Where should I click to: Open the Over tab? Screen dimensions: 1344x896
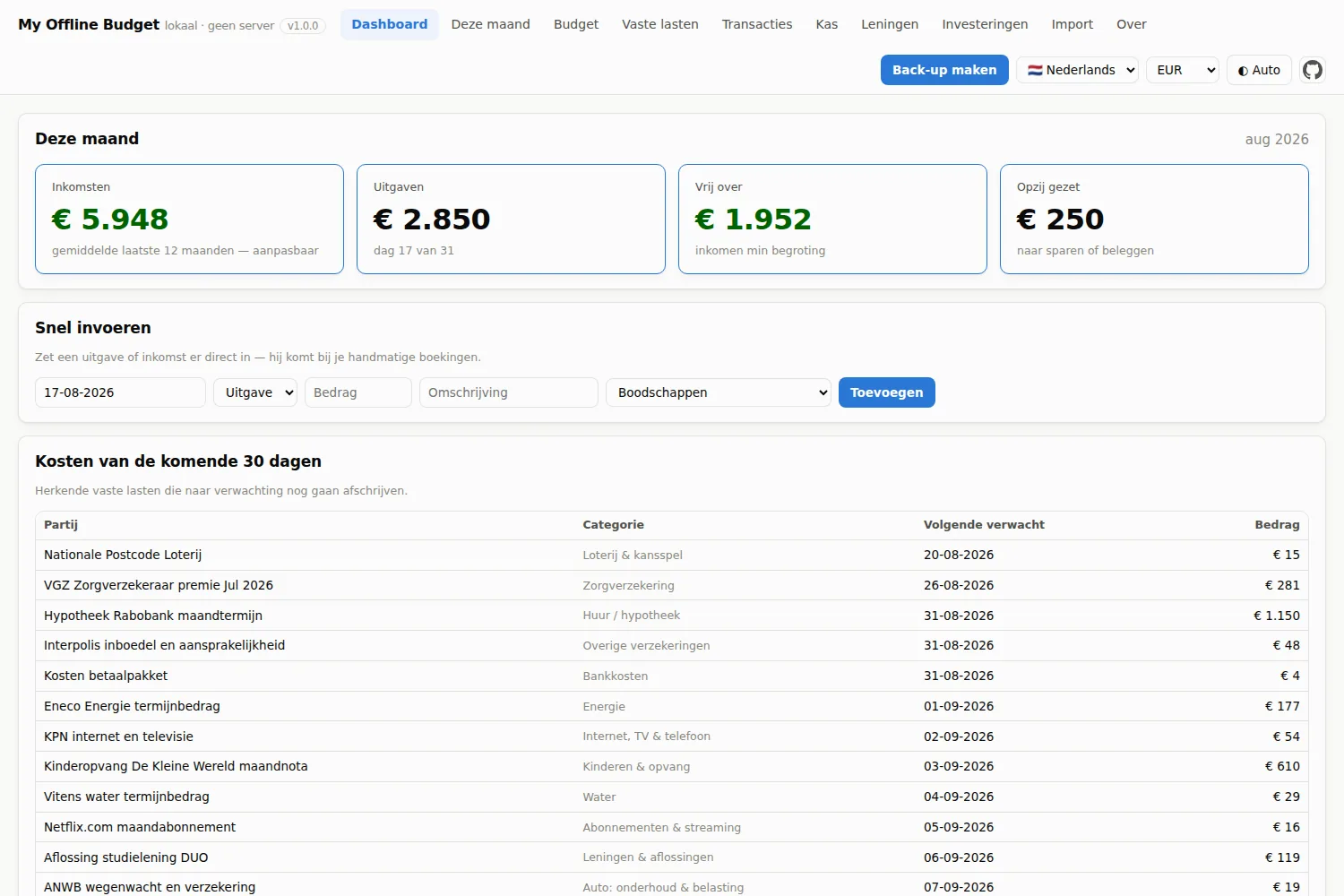coord(1132,24)
